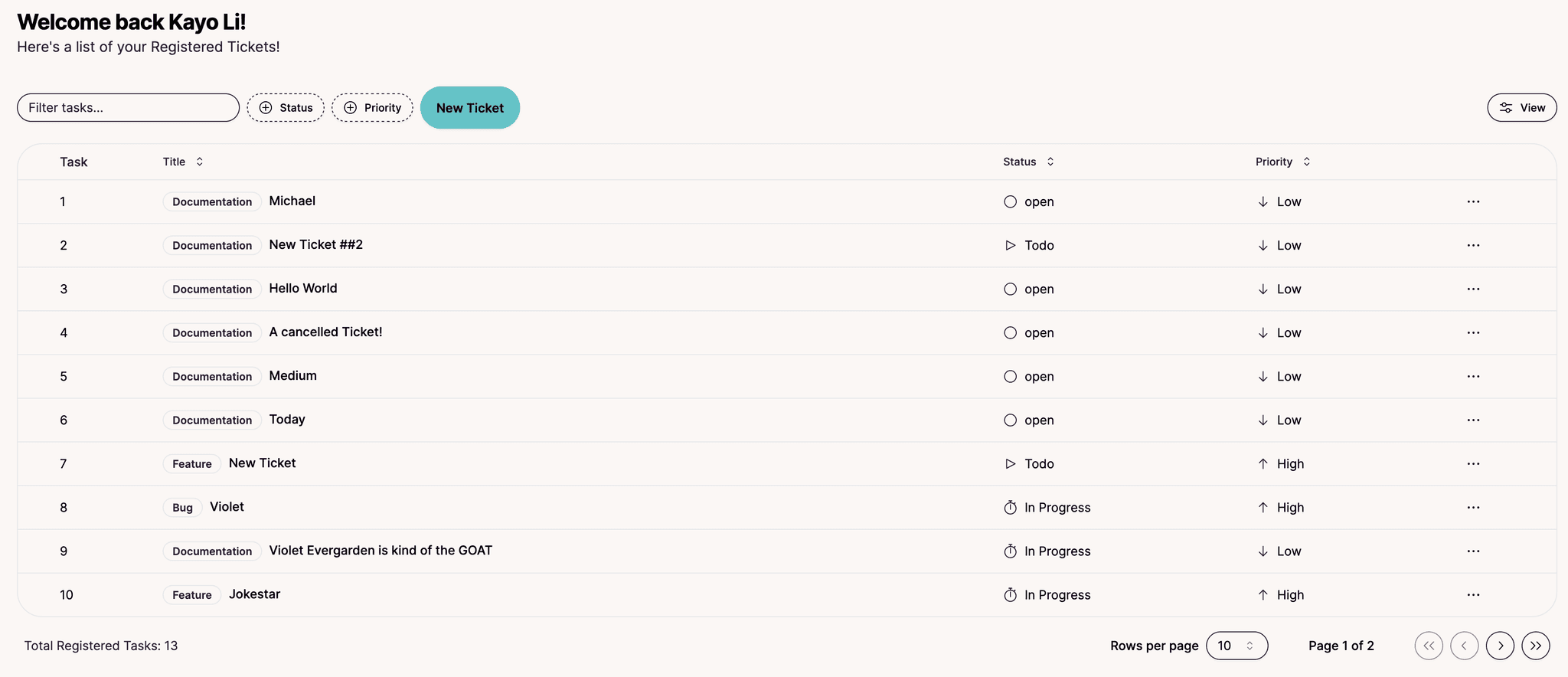Change rows per page selector
This screenshot has height=677, width=1568.
click(1237, 646)
